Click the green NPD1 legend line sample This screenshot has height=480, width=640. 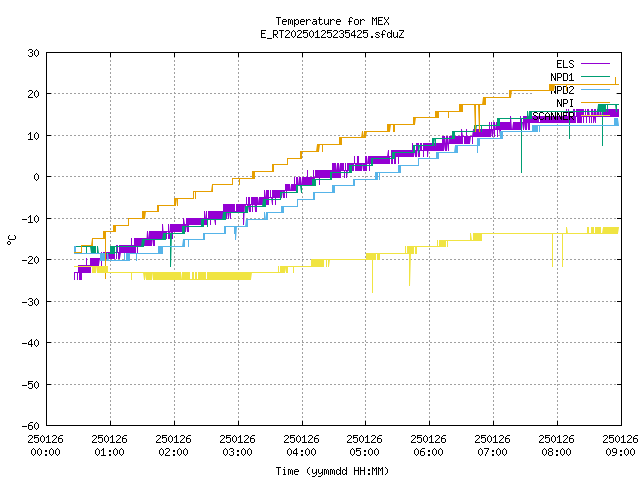[x=595, y=77]
